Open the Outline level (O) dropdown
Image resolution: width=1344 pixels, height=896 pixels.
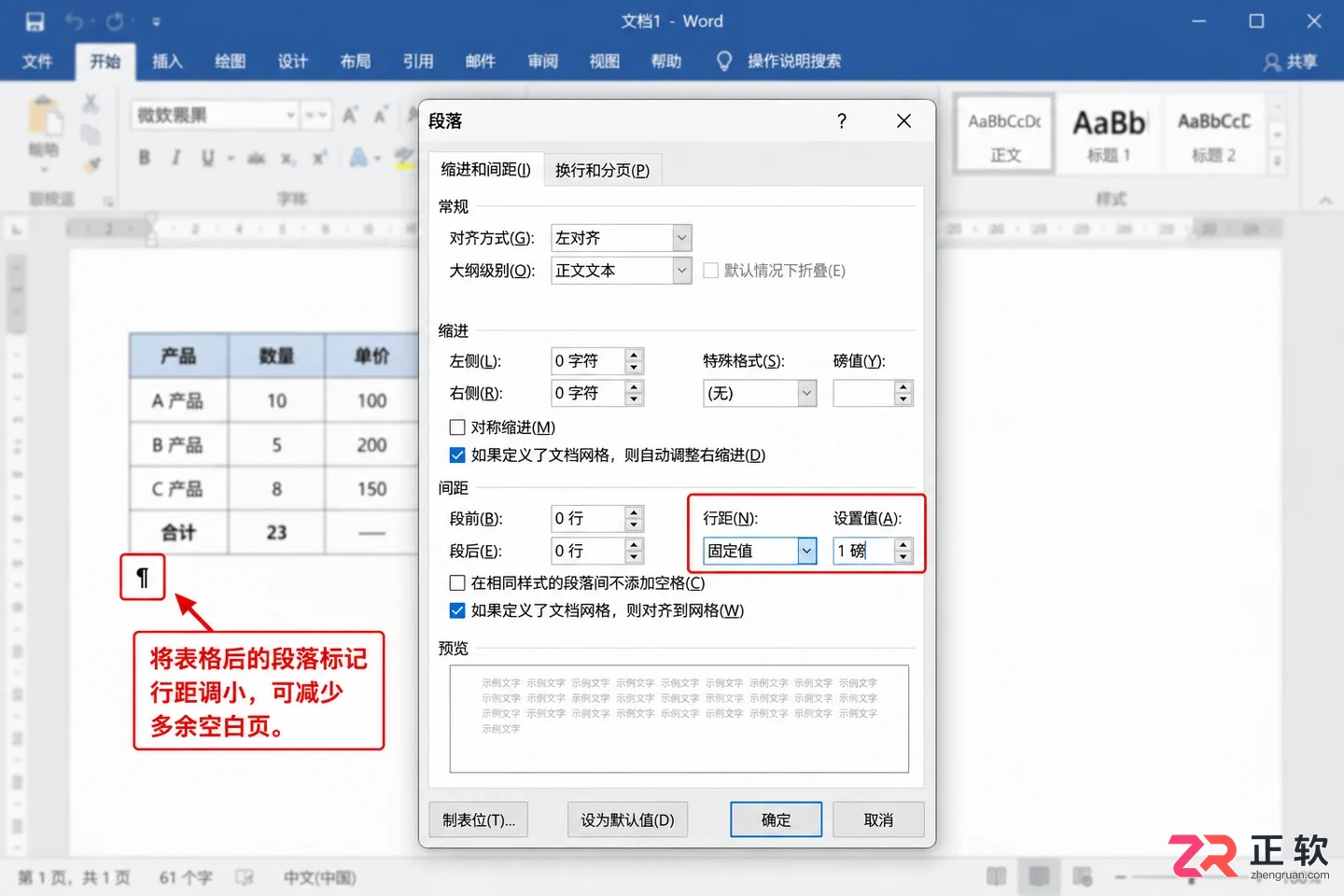[681, 271]
